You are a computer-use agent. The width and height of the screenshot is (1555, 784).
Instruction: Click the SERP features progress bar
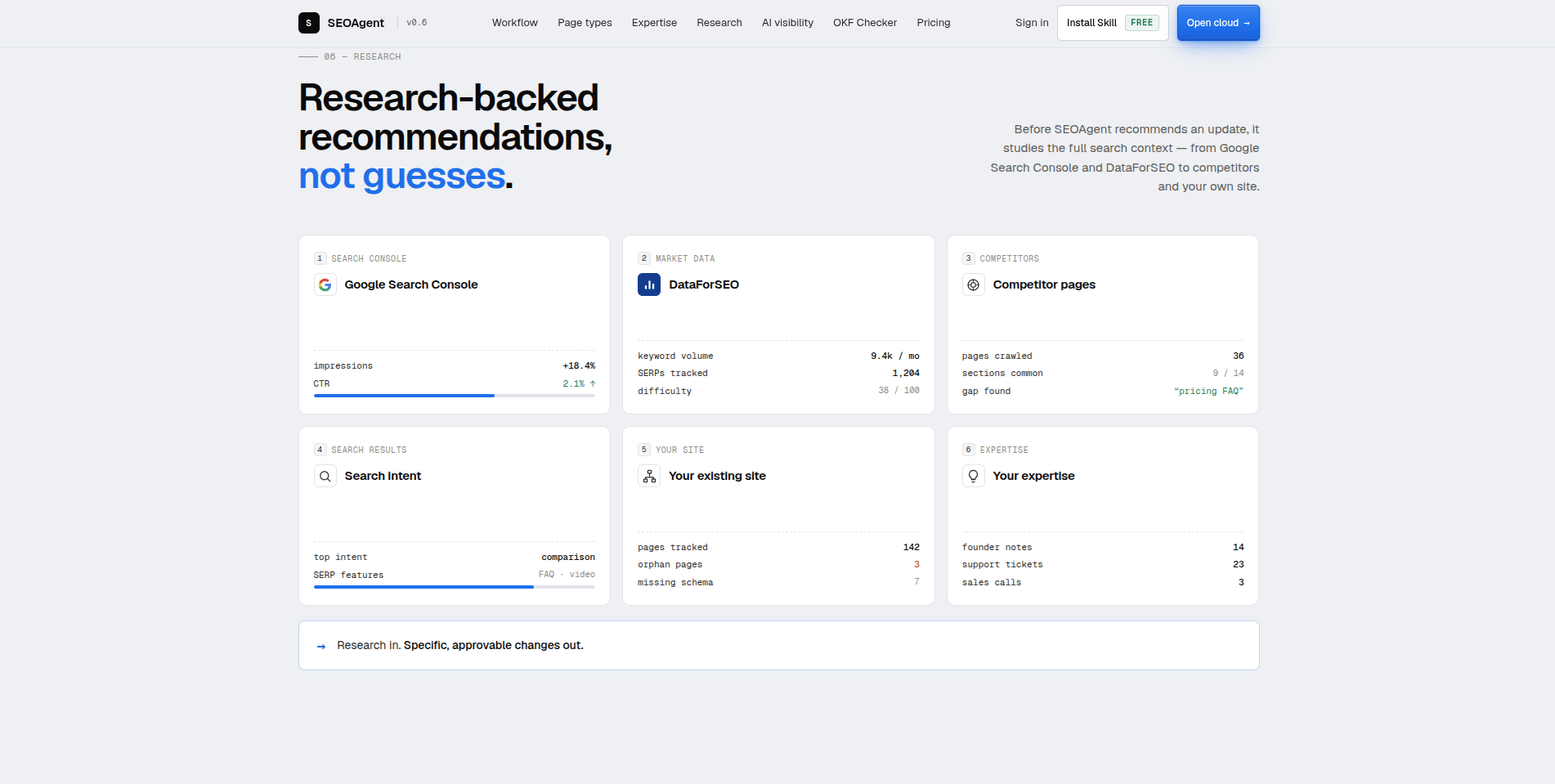point(455,587)
